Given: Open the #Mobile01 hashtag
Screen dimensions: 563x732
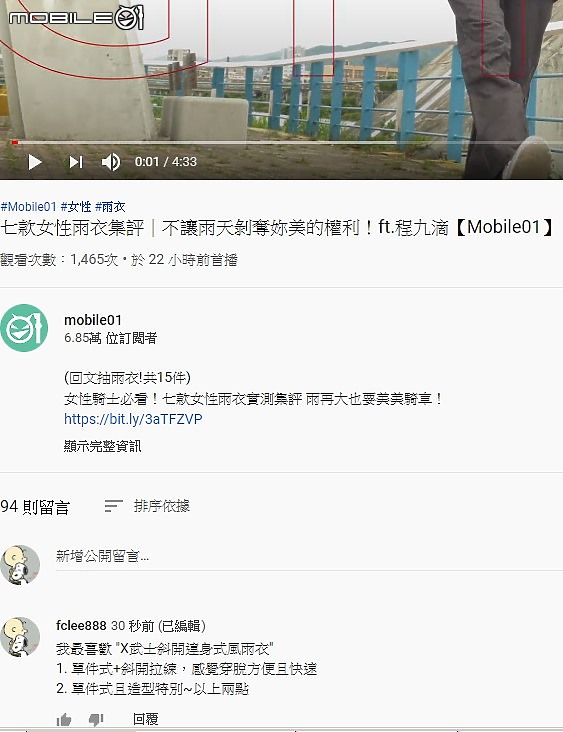Looking at the screenshot, I should tap(28, 206).
